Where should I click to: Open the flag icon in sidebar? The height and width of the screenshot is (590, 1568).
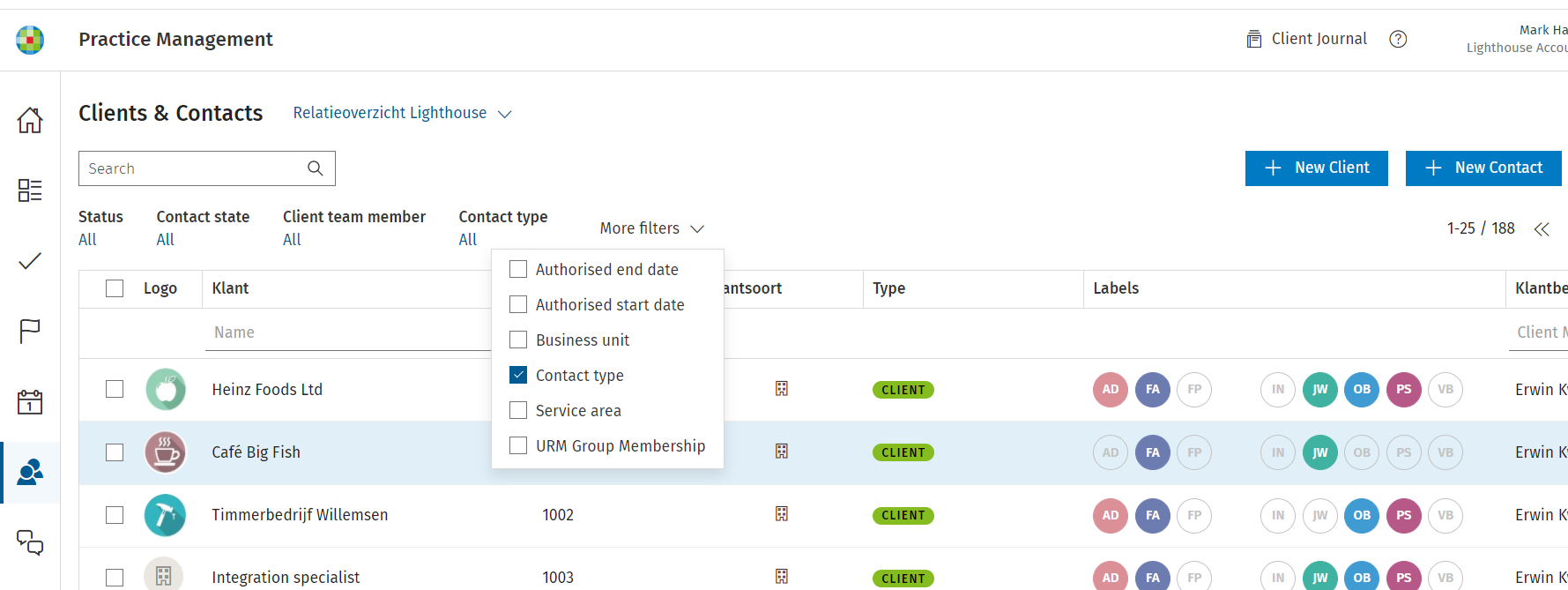click(x=30, y=332)
